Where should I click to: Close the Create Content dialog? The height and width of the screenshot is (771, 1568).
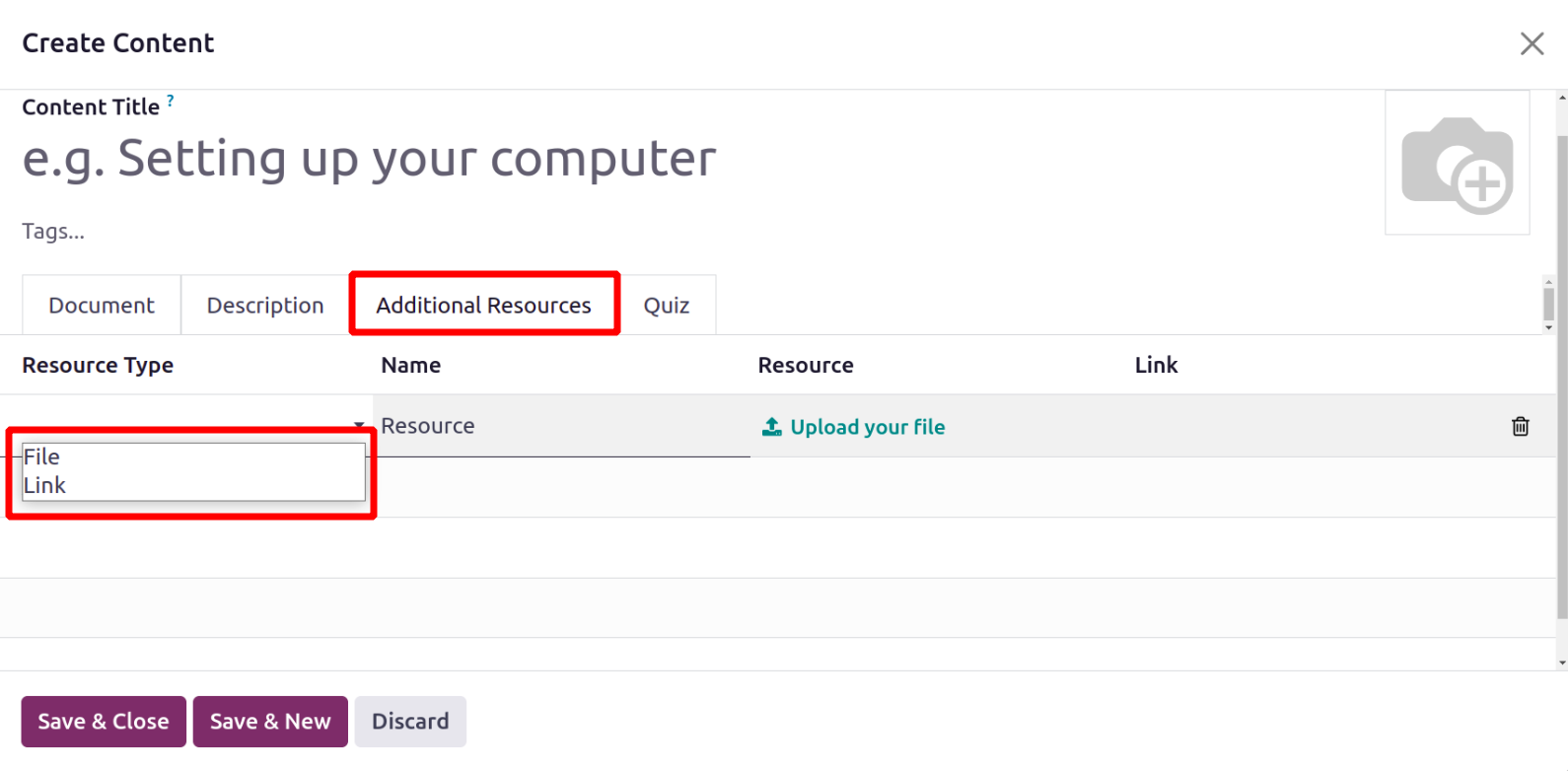1532,43
